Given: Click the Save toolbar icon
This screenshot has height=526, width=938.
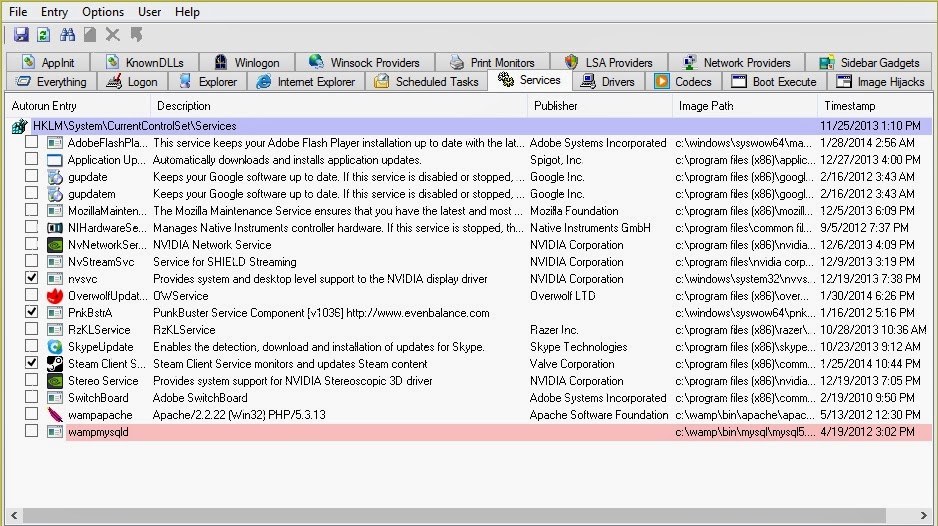Looking at the screenshot, I should (x=21, y=35).
